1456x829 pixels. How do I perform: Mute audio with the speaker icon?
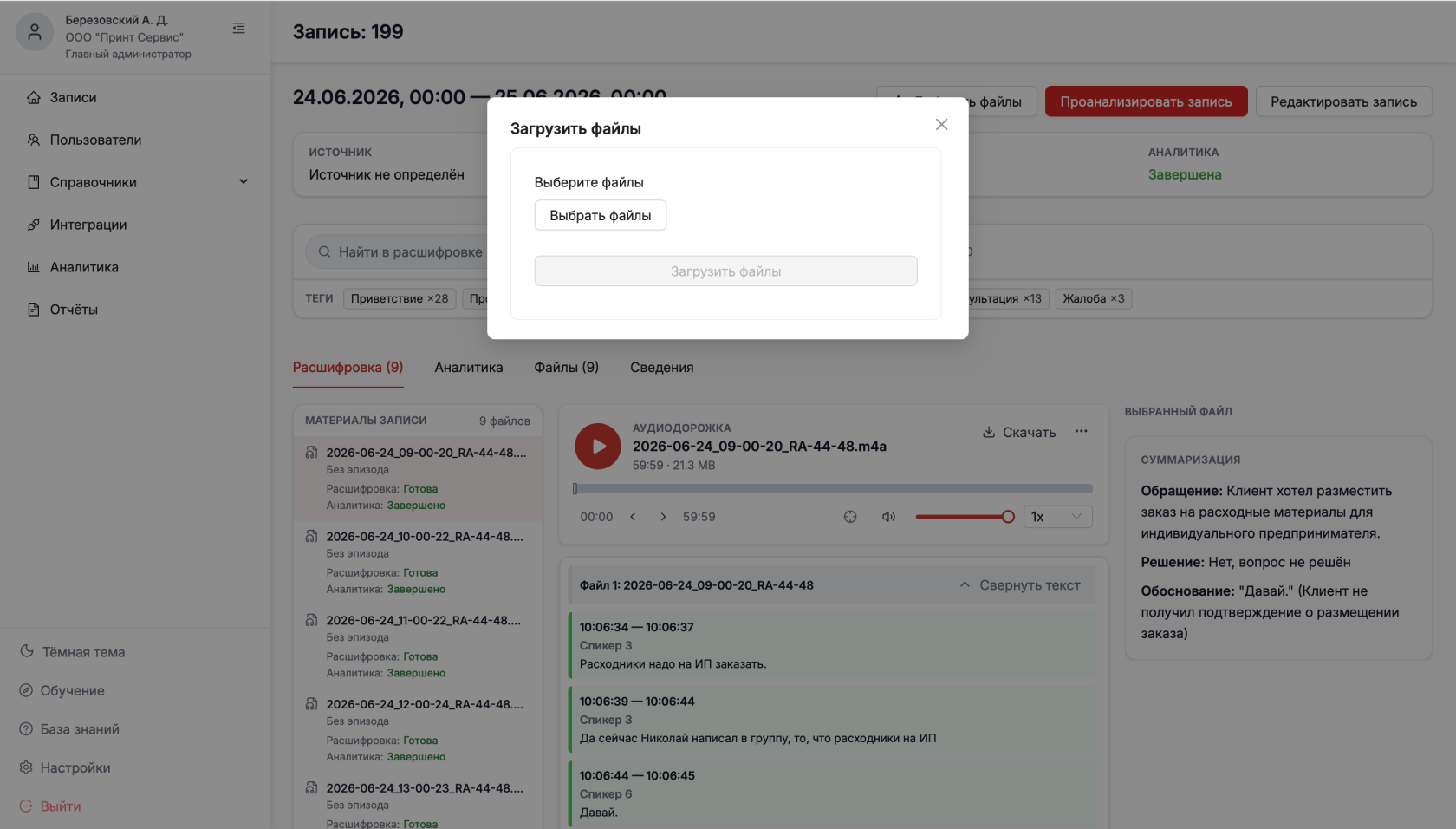888,517
